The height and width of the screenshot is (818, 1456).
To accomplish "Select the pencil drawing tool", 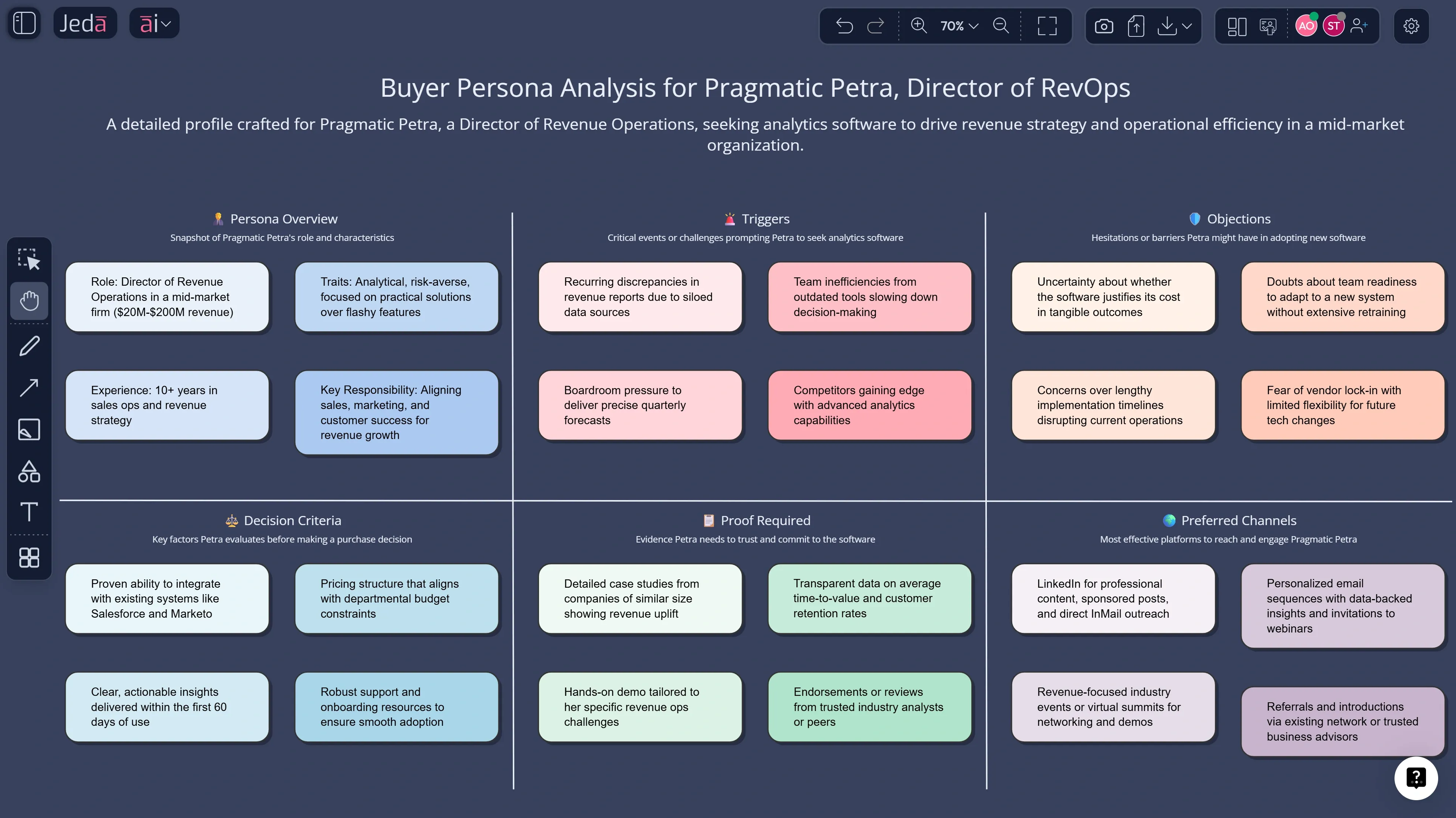I will pos(29,346).
